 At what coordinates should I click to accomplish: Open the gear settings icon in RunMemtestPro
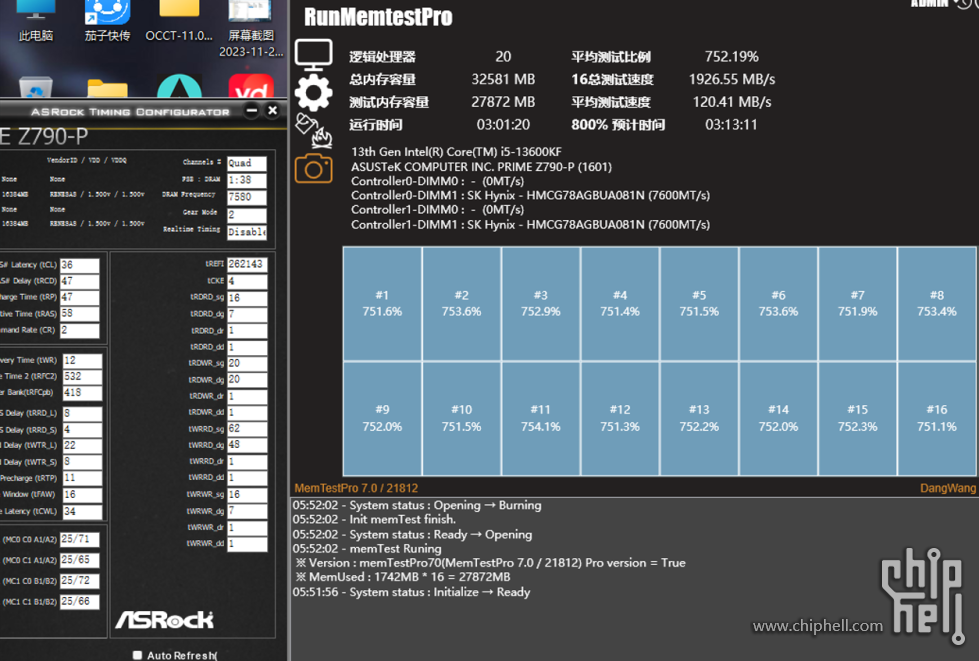(x=313, y=92)
